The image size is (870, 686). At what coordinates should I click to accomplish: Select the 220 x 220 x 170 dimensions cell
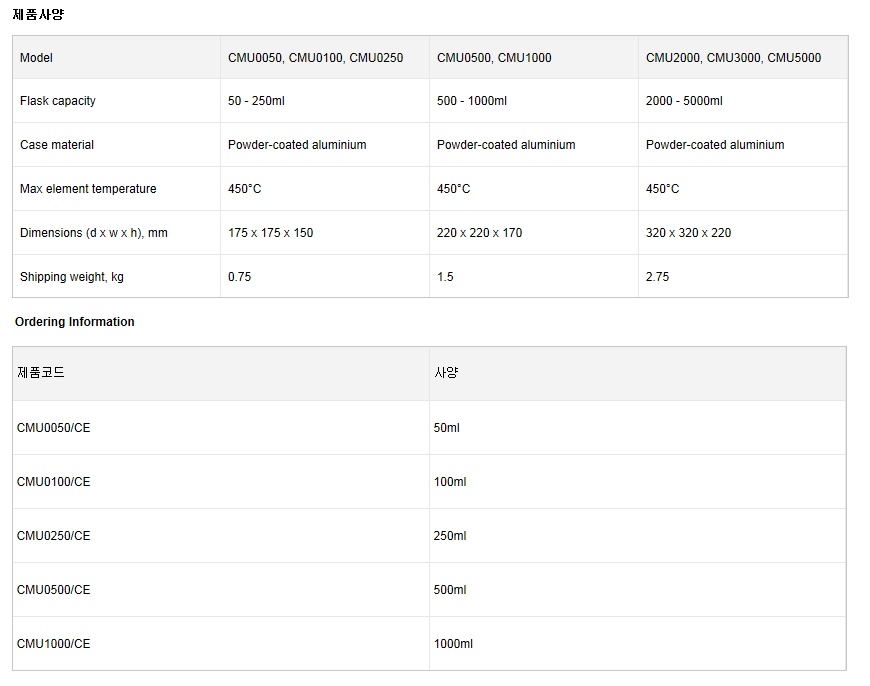(x=534, y=233)
